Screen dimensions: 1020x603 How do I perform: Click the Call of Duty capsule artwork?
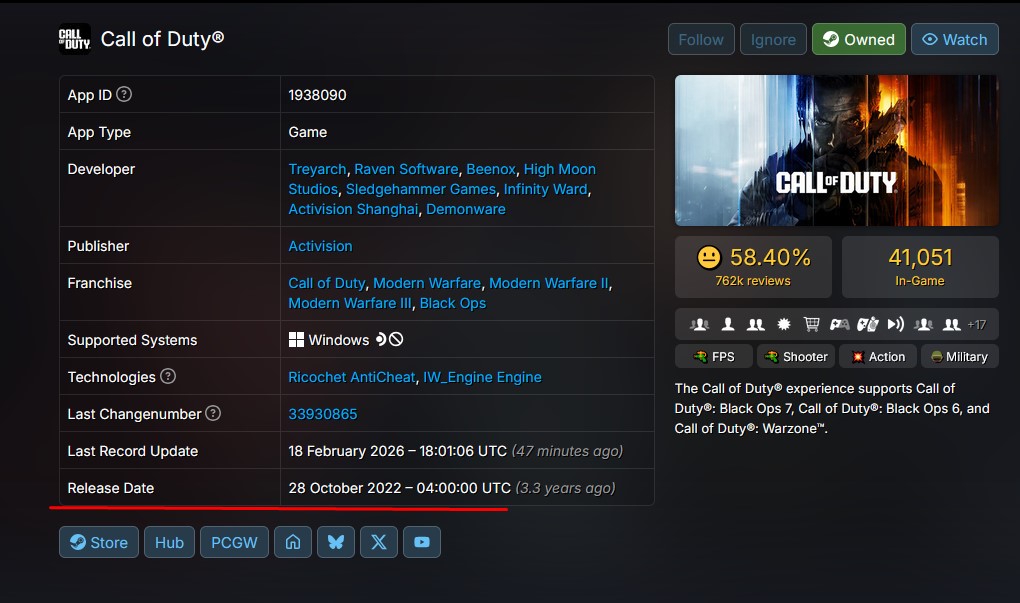coord(837,150)
